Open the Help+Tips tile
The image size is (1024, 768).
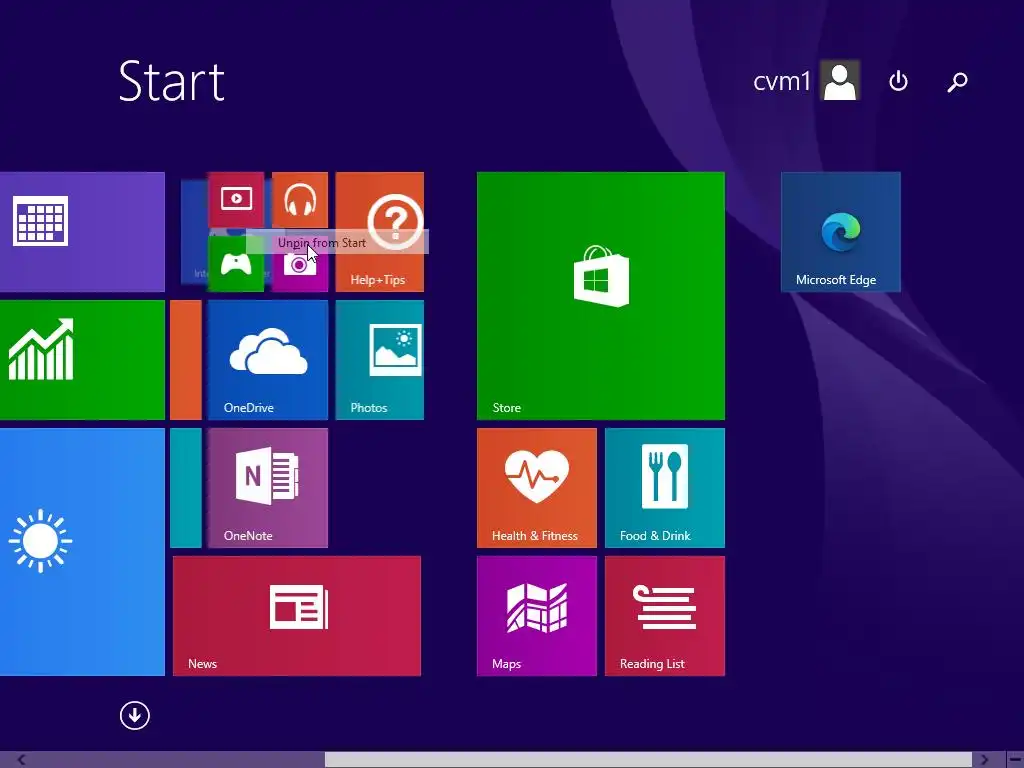[379, 232]
